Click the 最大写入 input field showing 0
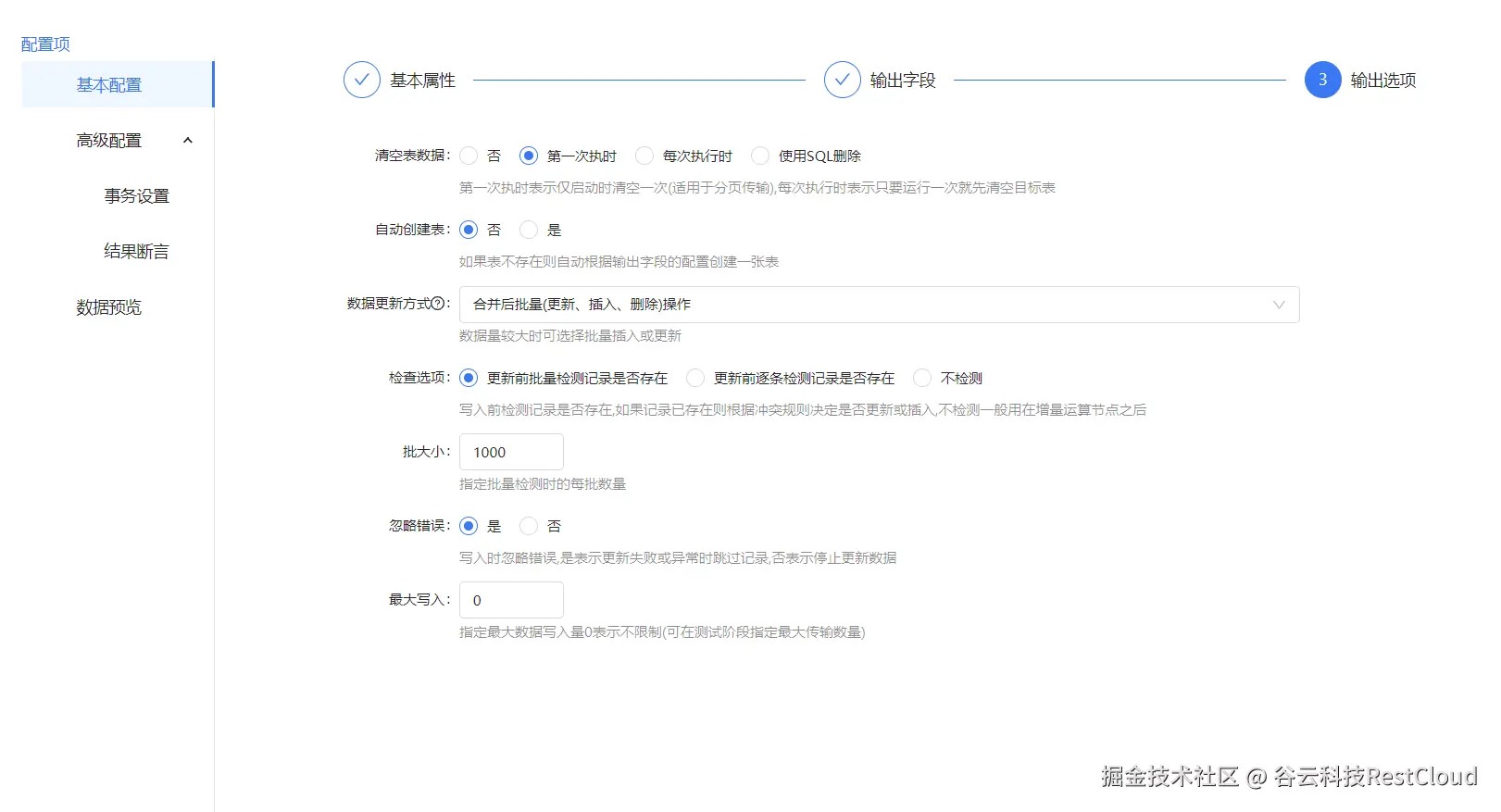The width and height of the screenshot is (1501, 812). coord(511,600)
